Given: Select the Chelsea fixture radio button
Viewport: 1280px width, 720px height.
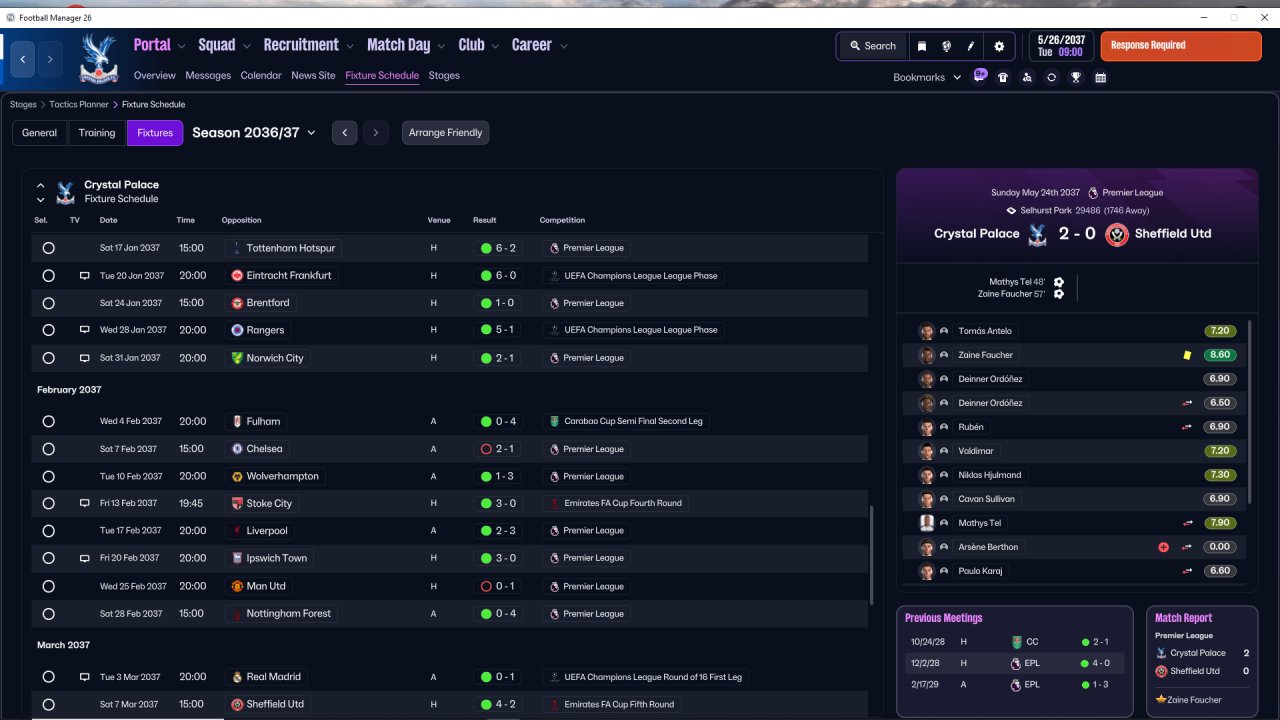Looking at the screenshot, I should [x=48, y=449].
